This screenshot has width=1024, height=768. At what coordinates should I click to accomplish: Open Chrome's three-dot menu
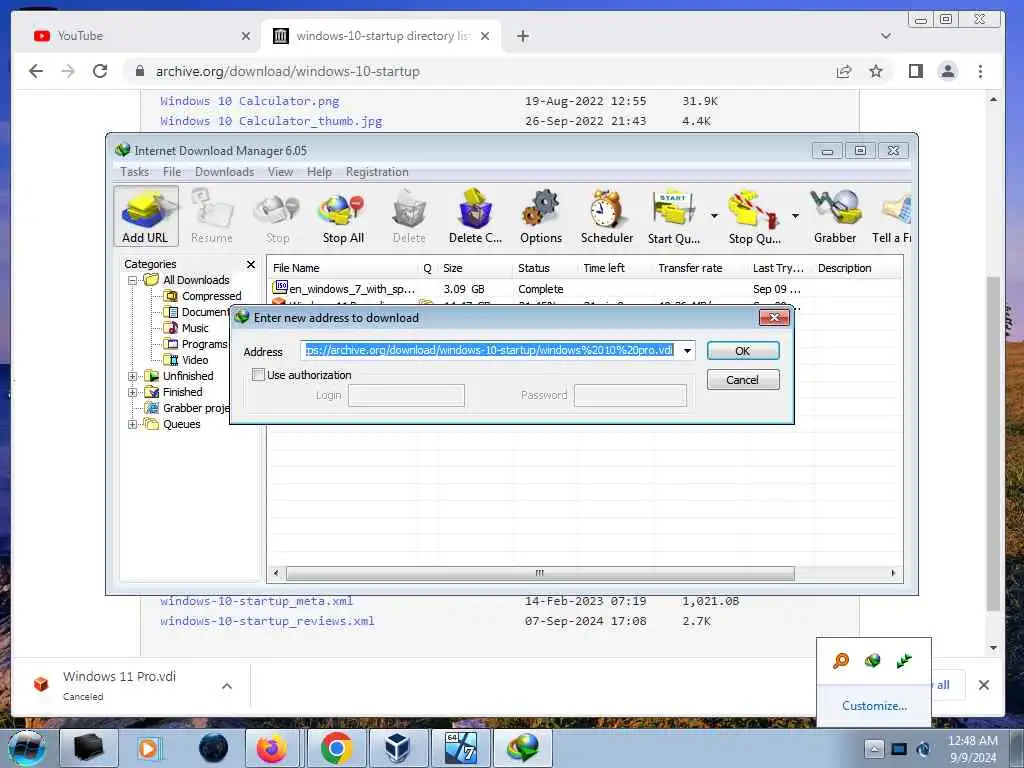[980, 71]
